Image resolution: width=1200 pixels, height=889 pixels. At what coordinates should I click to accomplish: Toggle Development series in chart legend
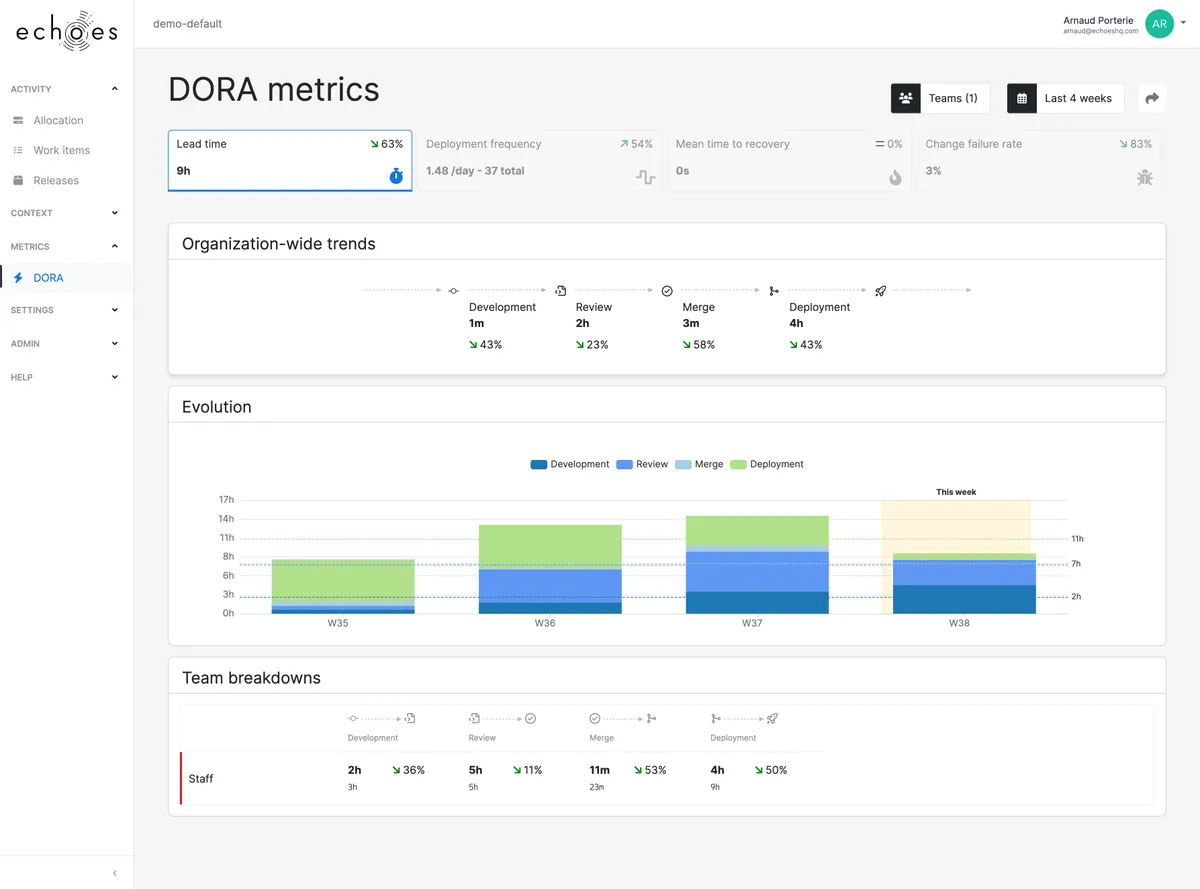click(570, 464)
